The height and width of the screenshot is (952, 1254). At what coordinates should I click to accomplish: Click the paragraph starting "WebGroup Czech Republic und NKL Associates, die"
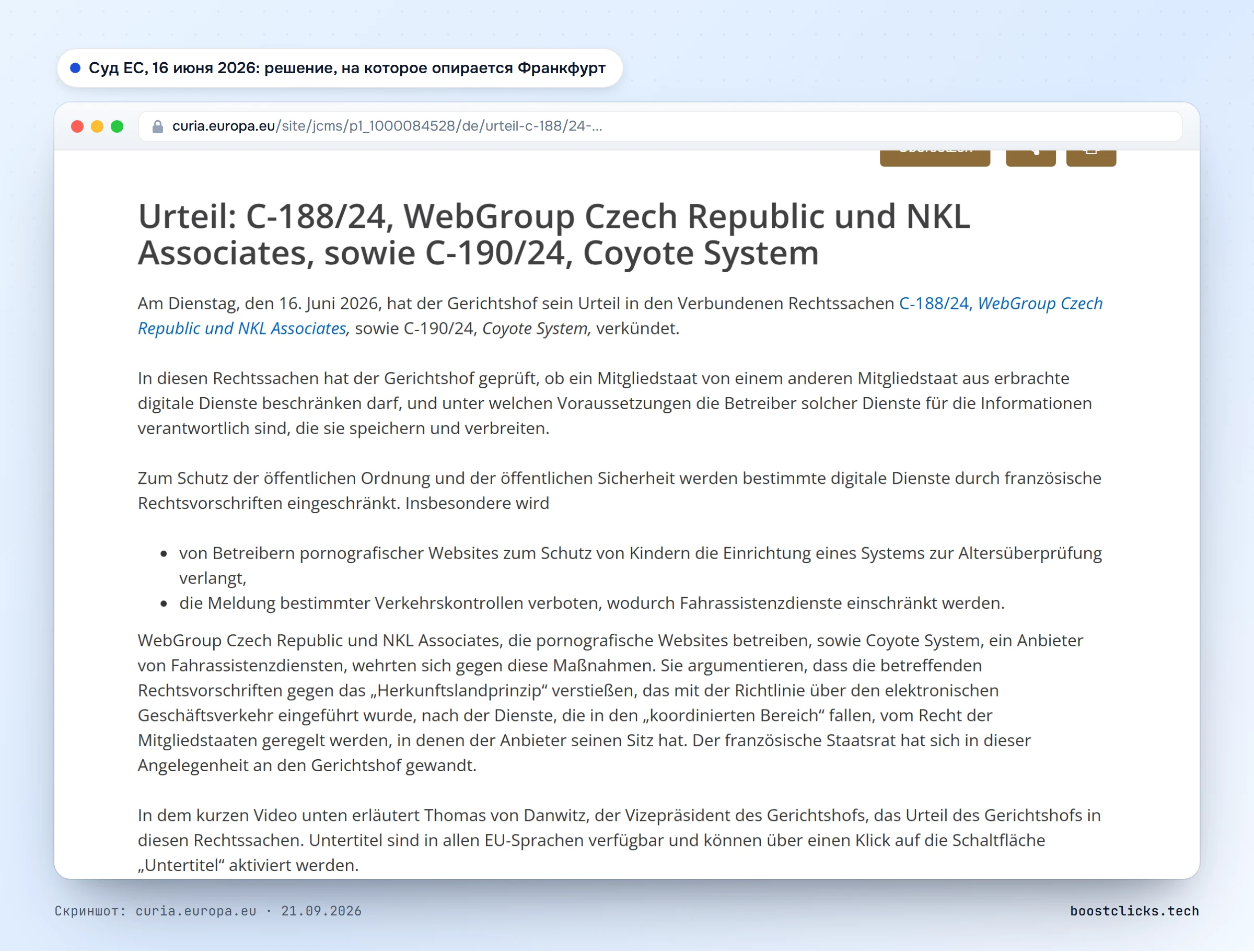[610, 703]
